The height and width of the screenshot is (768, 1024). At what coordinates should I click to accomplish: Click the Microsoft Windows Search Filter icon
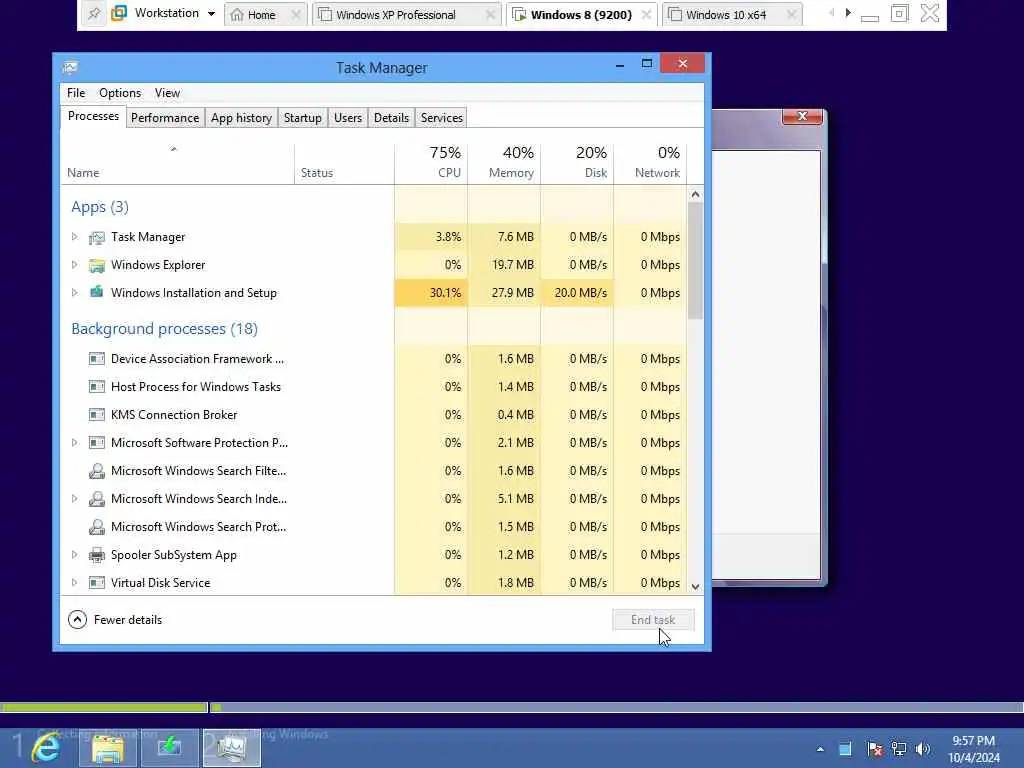pyautogui.click(x=97, y=471)
